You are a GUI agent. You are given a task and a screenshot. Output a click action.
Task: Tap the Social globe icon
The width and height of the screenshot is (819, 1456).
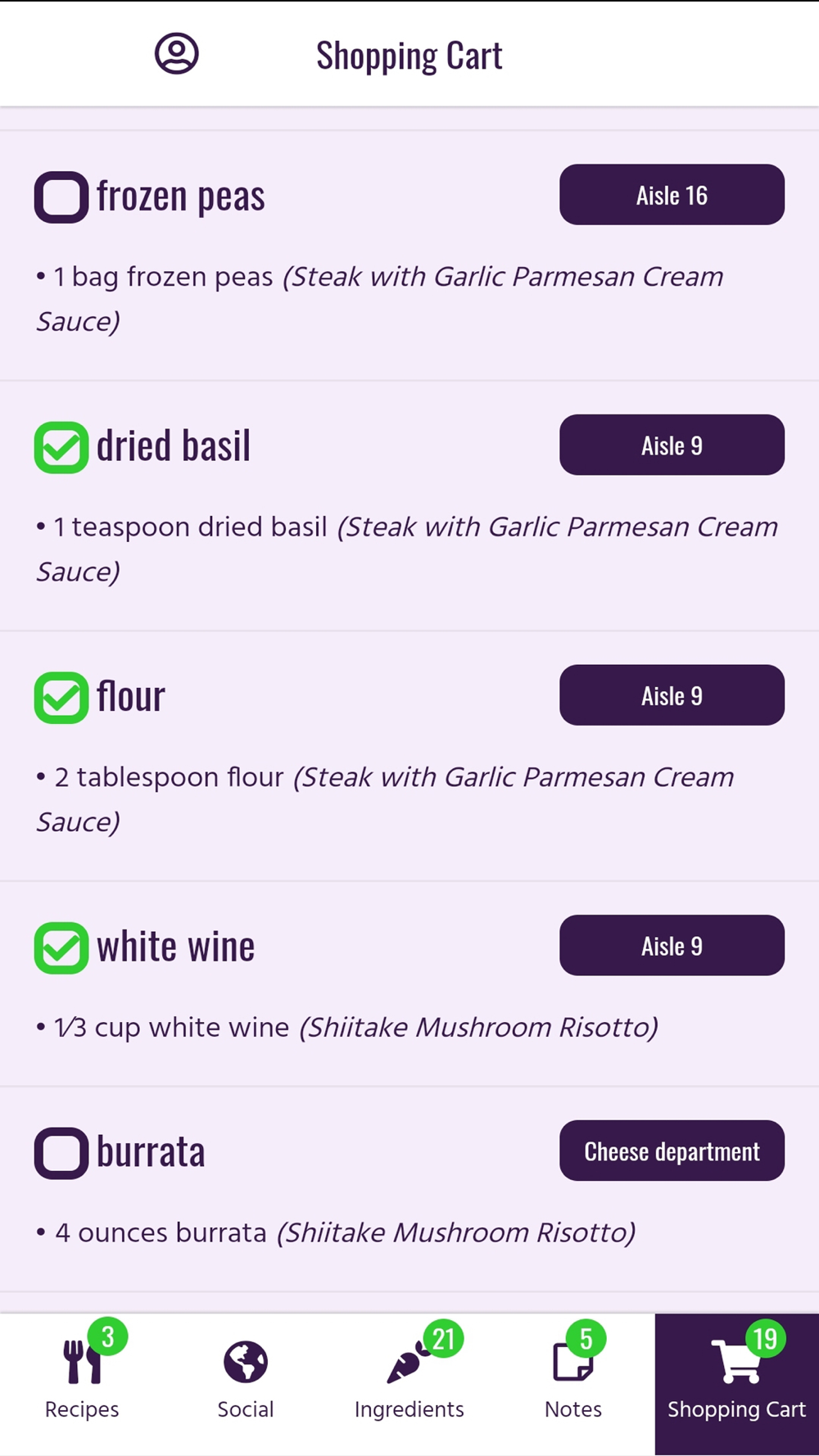pyautogui.click(x=245, y=1362)
